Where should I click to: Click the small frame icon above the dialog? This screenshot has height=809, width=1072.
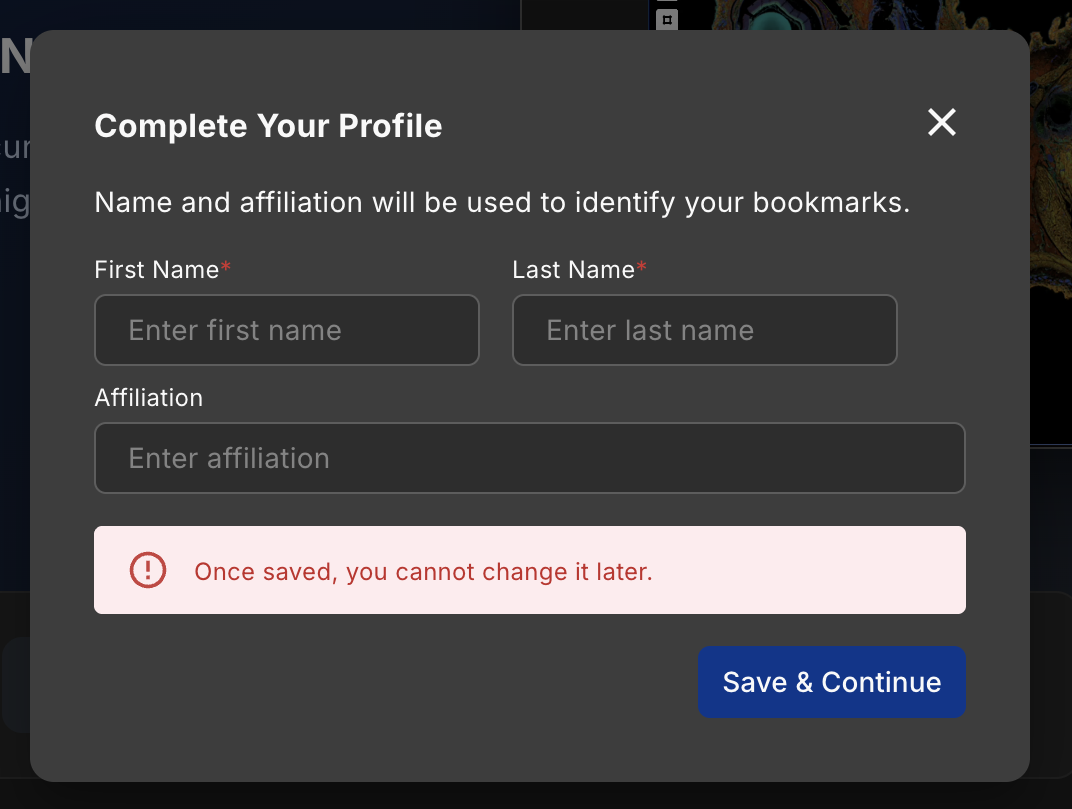pos(666,19)
